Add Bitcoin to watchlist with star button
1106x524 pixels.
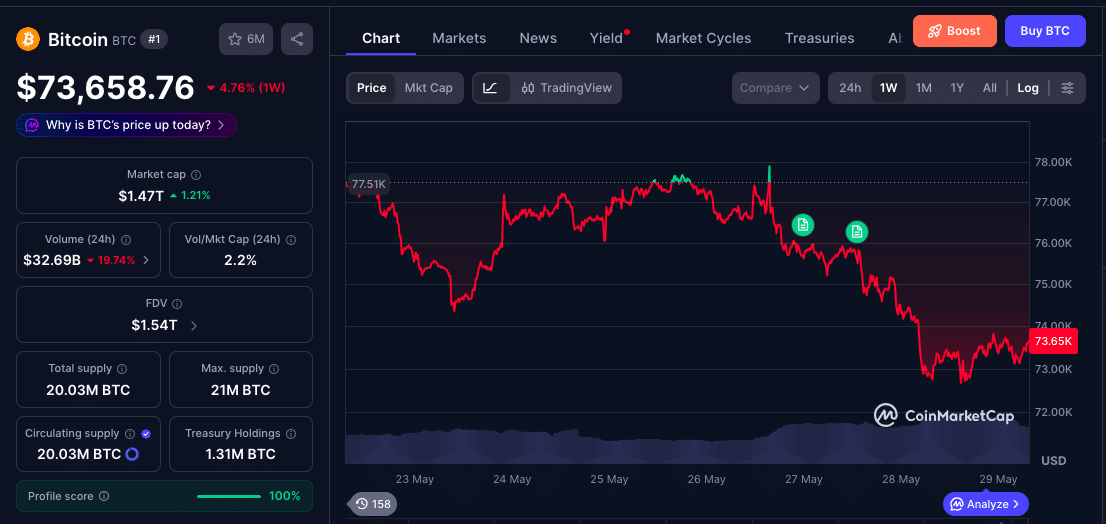245,39
